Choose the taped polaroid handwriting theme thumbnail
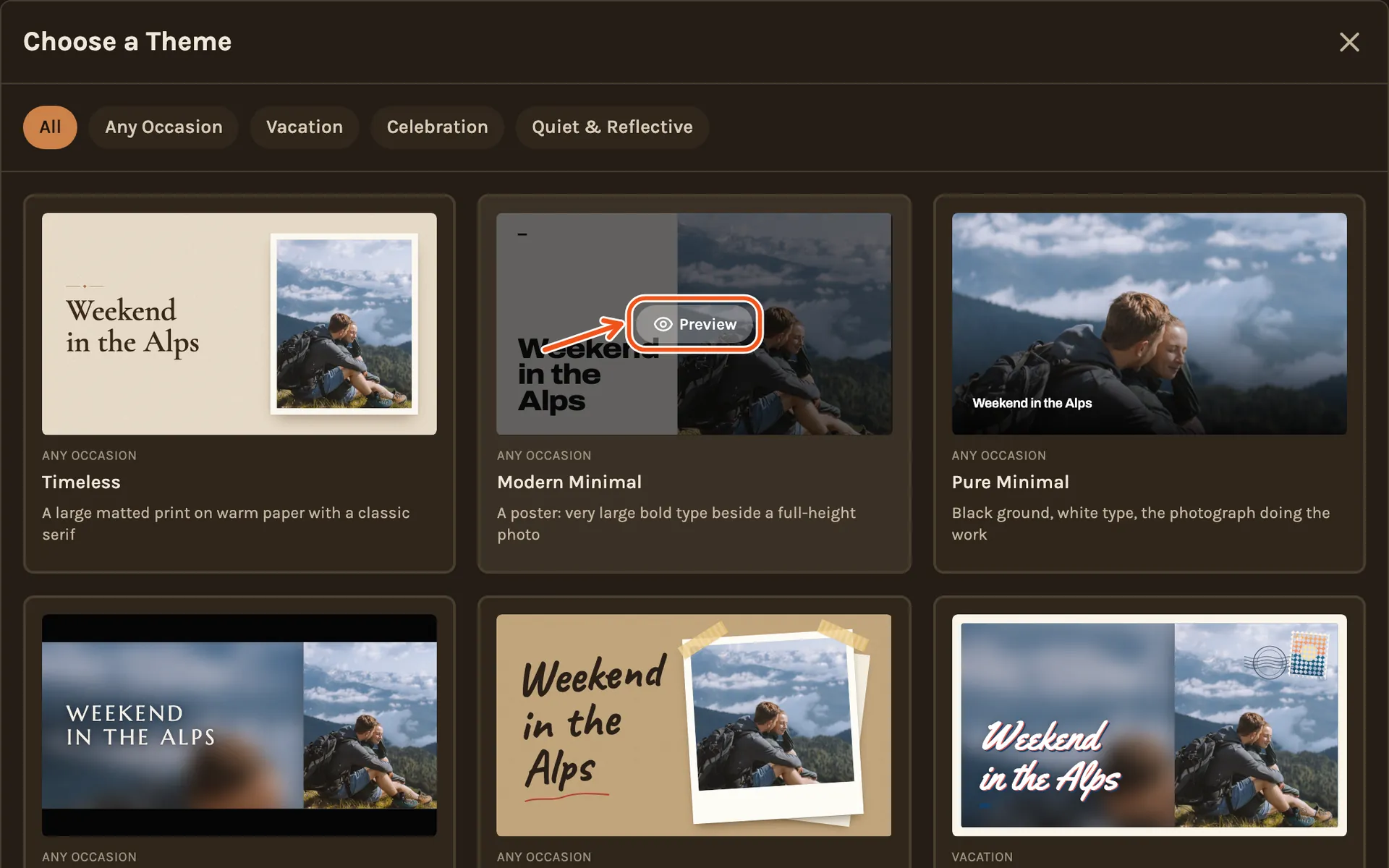The image size is (1389, 868). pyautogui.click(x=694, y=725)
